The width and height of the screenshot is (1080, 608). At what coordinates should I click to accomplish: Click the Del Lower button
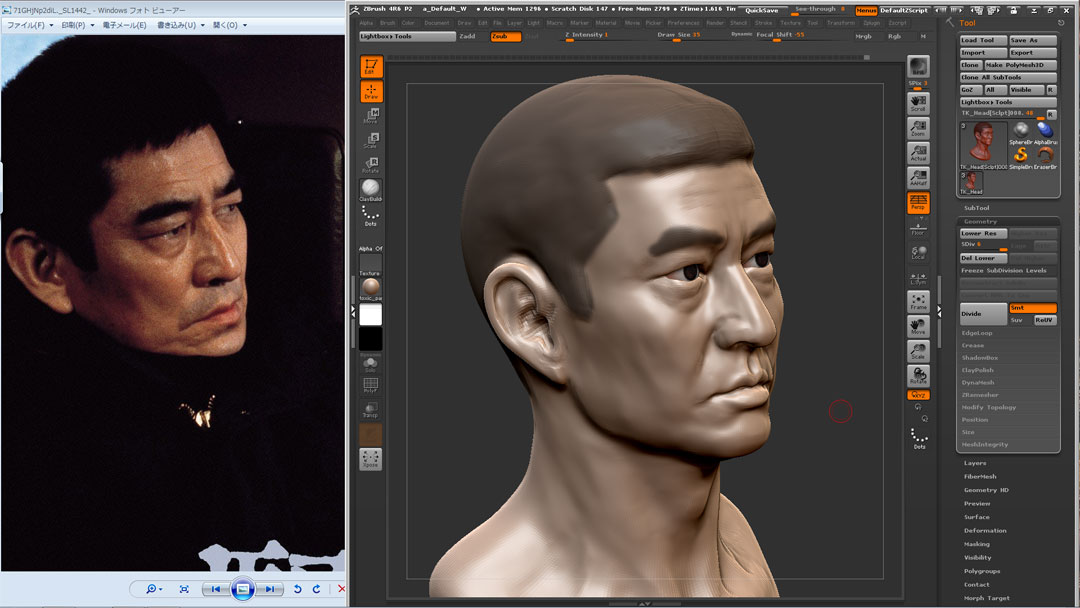tap(983, 258)
